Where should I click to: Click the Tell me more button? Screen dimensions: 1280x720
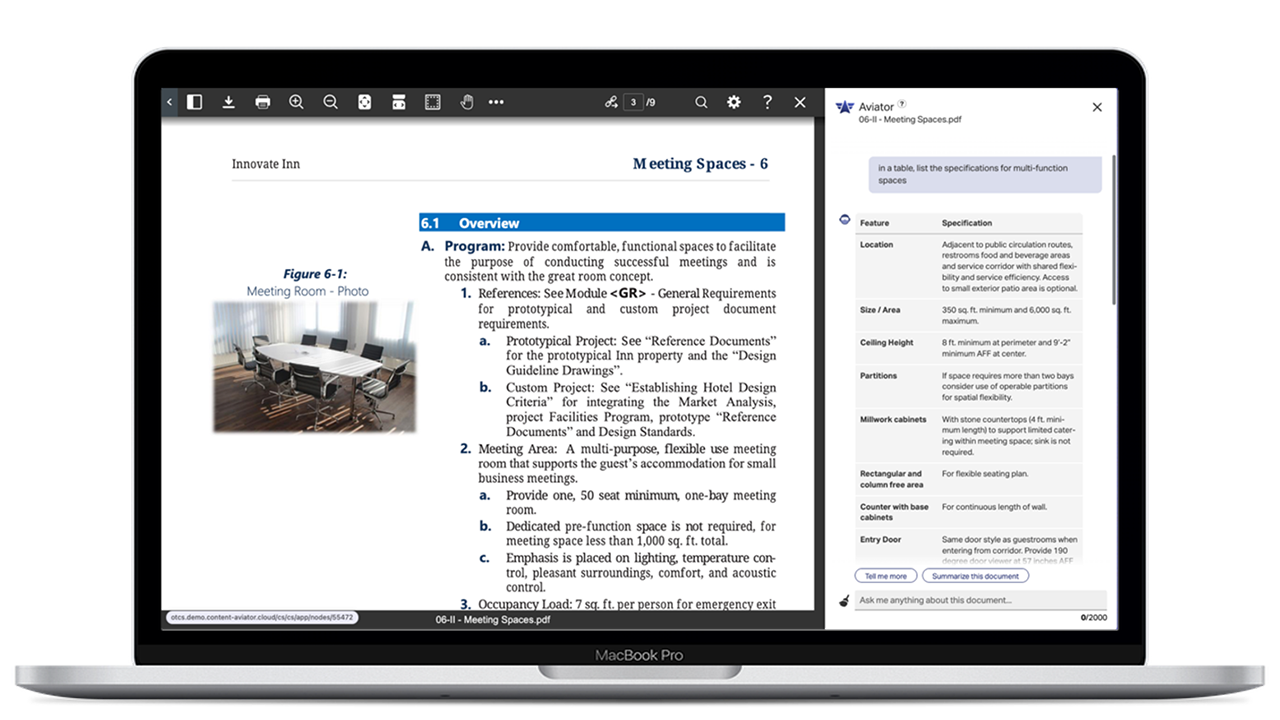pyautogui.click(x=885, y=576)
